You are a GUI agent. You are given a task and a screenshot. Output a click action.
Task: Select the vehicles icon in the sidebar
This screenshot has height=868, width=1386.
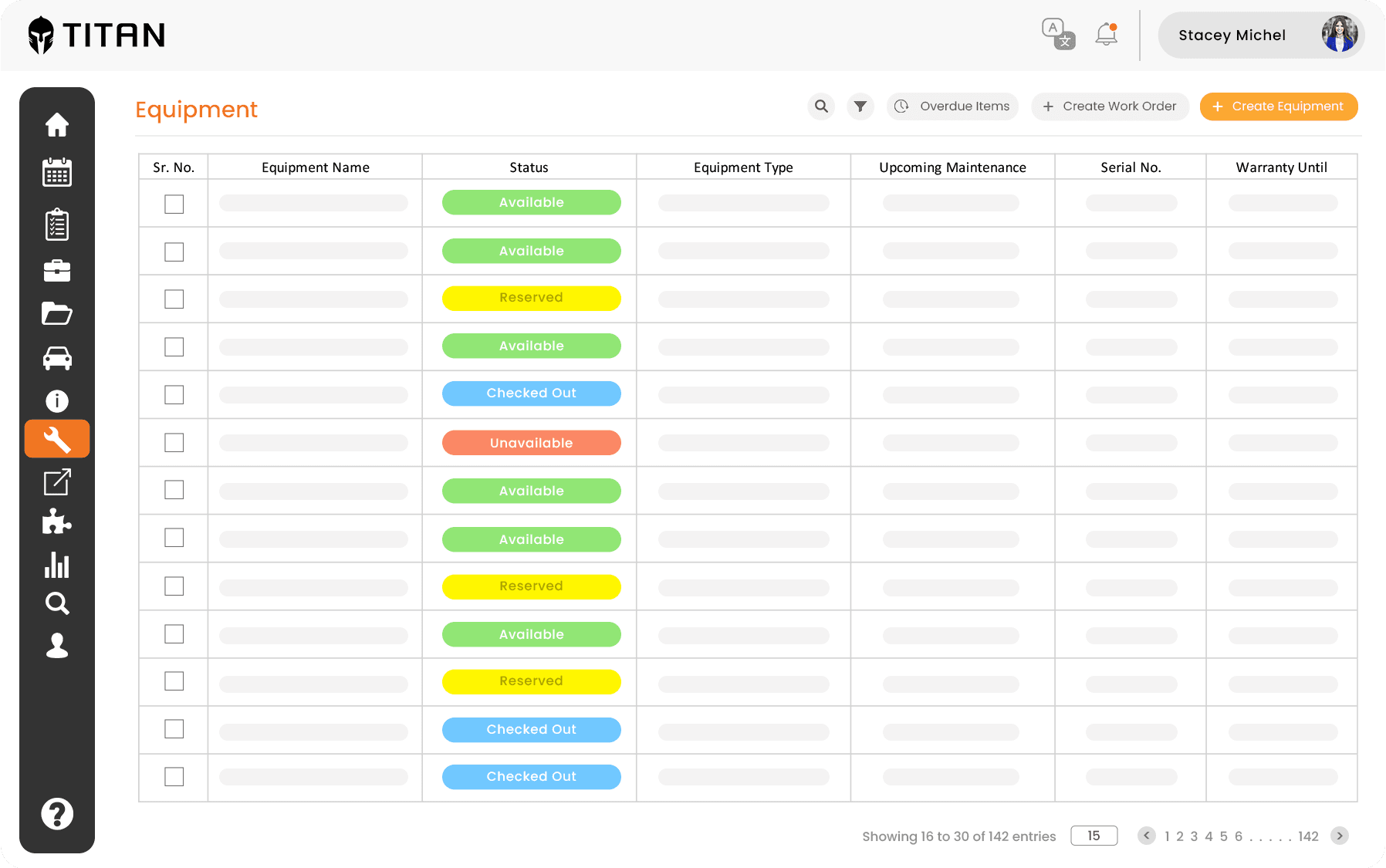coord(57,357)
